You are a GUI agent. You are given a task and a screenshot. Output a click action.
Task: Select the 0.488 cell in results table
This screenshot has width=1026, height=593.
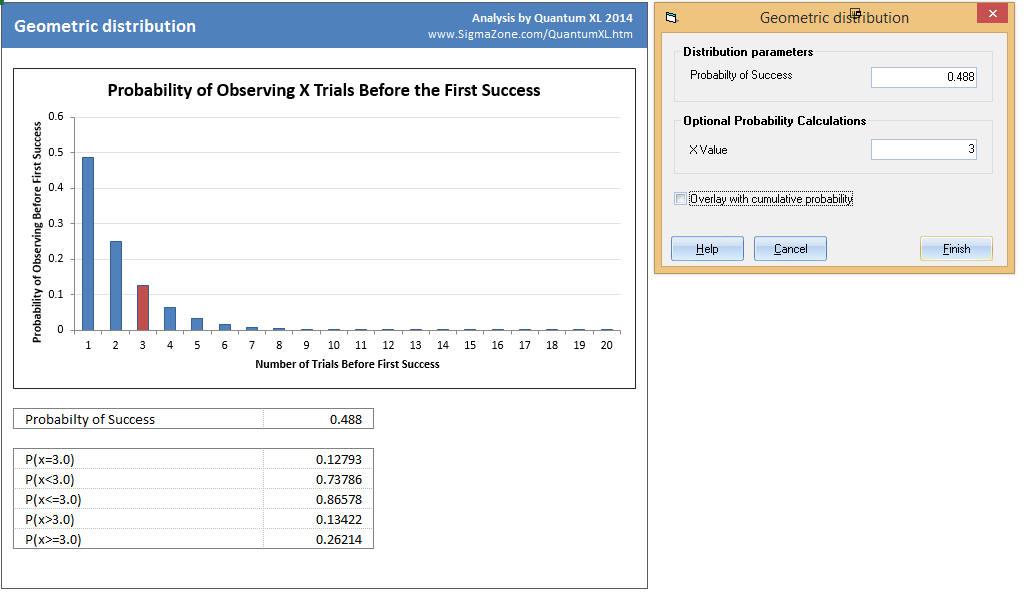pos(318,419)
